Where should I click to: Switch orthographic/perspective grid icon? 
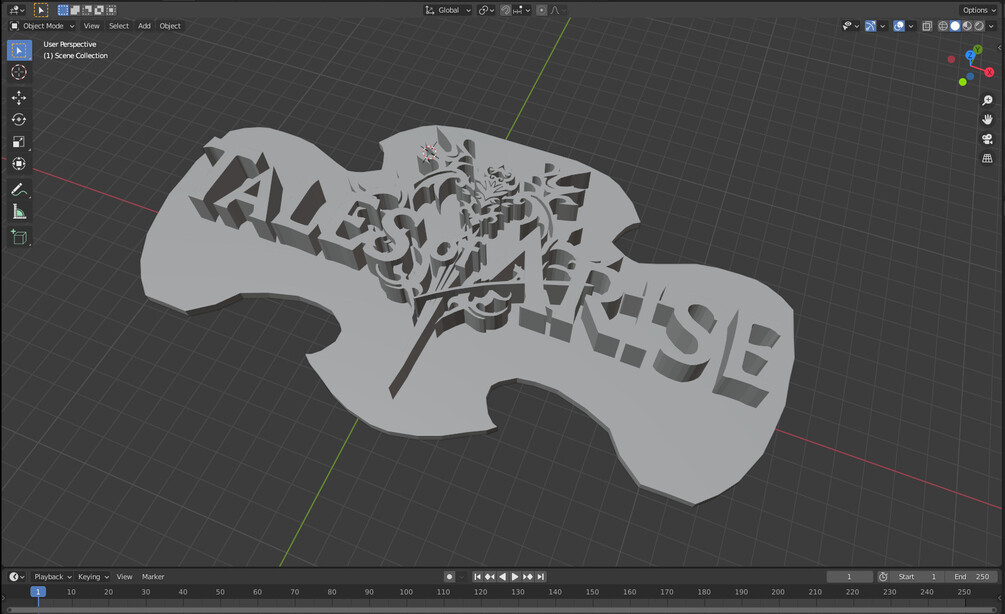coord(987,158)
